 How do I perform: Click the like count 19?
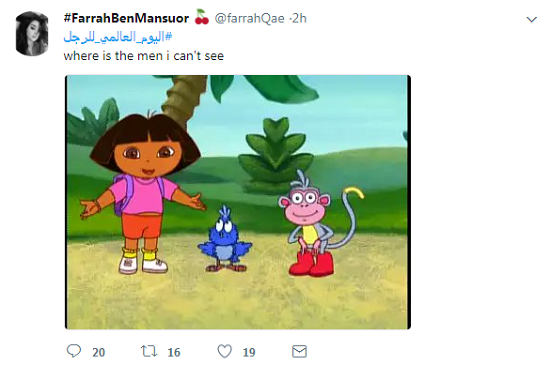click(249, 352)
